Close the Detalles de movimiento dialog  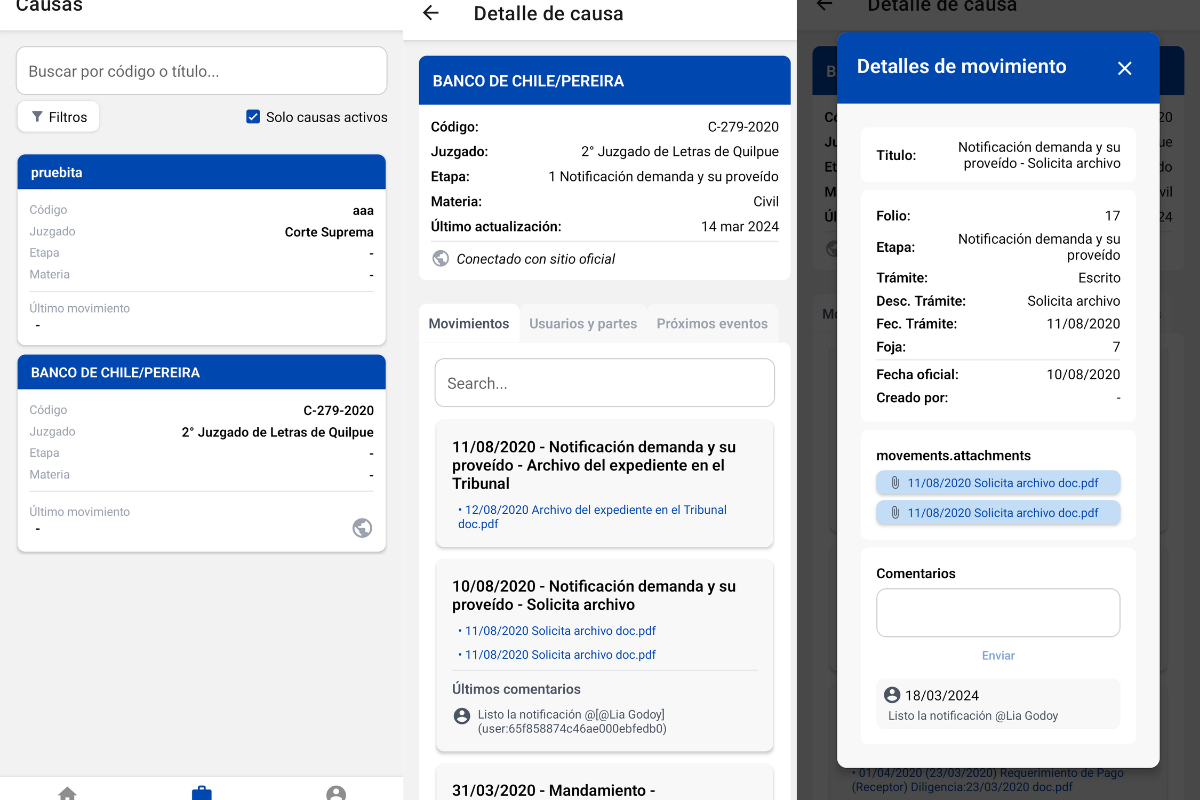(x=1125, y=68)
